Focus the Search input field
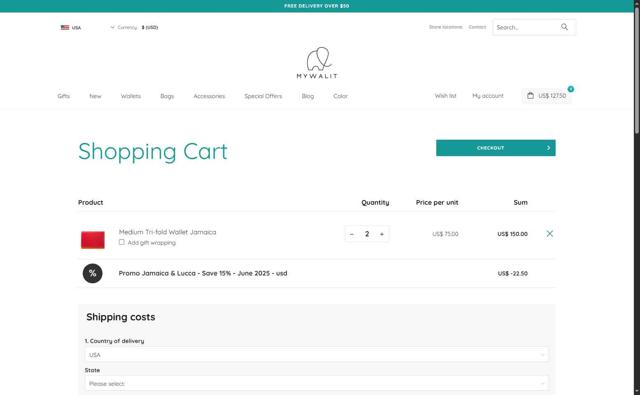 click(x=526, y=27)
